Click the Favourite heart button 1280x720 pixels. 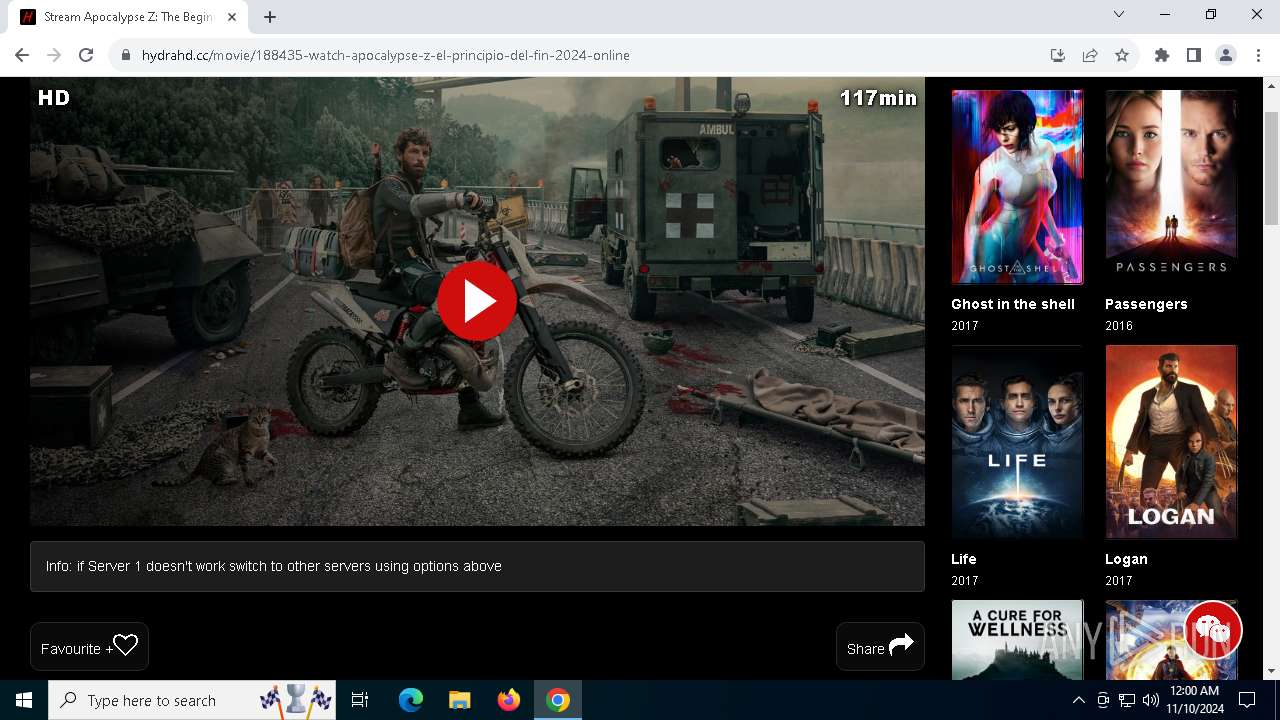[x=89, y=647]
